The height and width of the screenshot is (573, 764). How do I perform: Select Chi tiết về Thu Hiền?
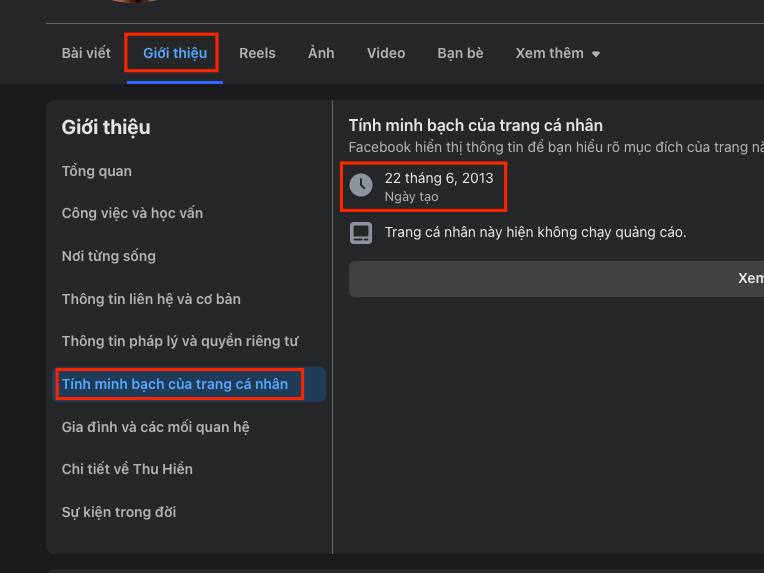(127, 469)
